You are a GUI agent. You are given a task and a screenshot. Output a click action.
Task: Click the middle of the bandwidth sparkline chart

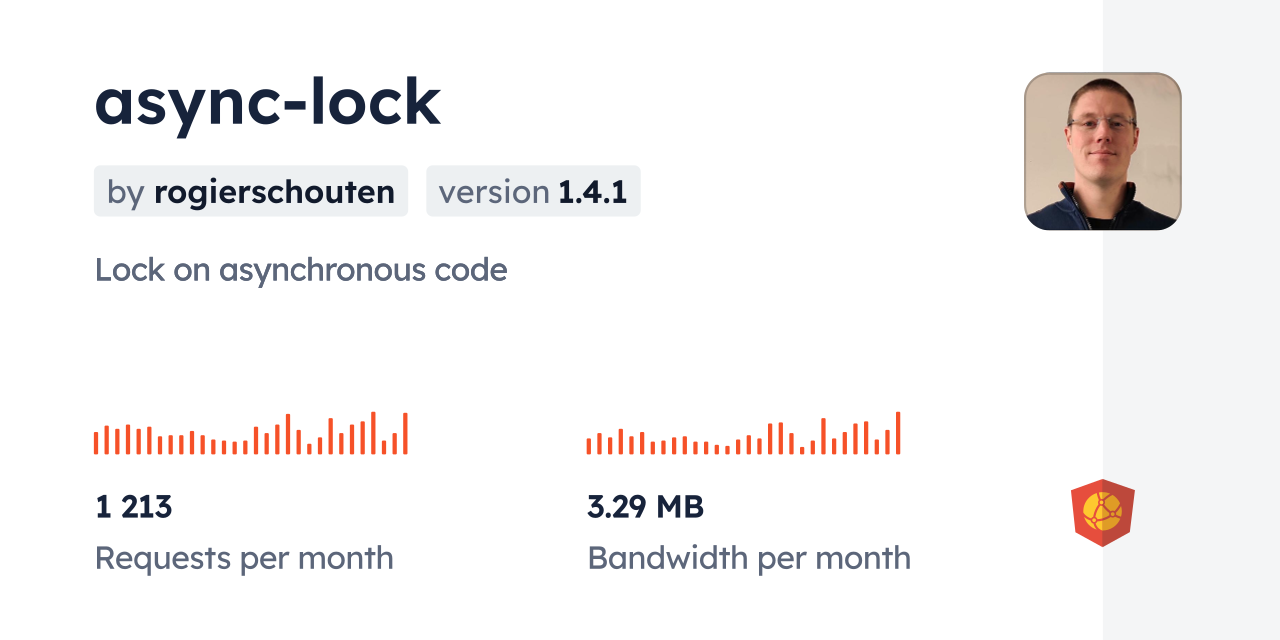click(x=743, y=435)
